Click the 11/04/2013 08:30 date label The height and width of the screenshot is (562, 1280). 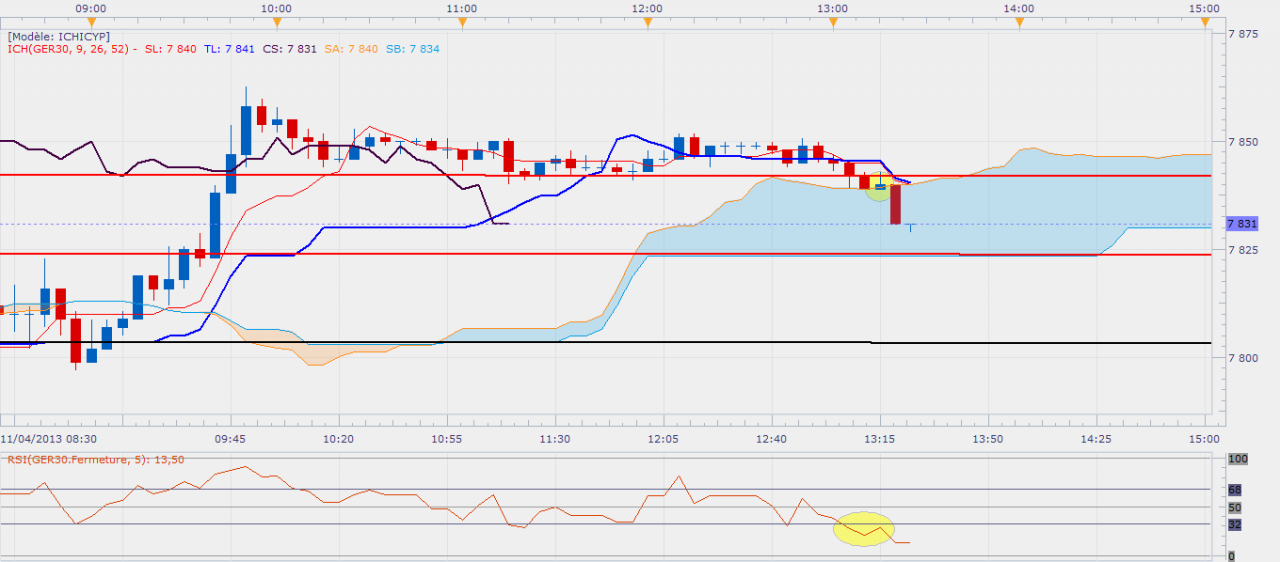point(48,438)
